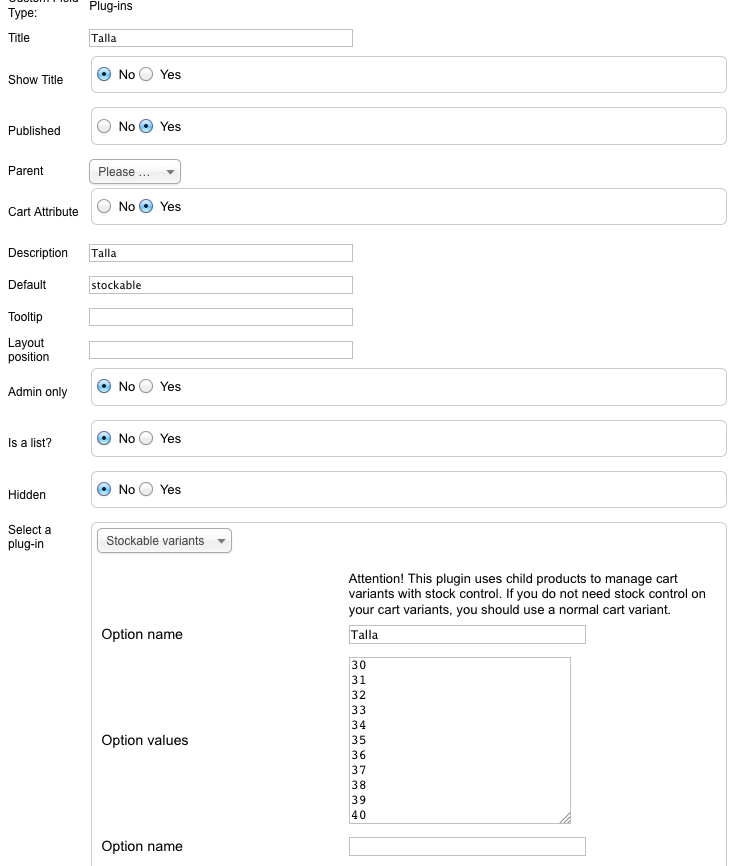The height and width of the screenshot is (866, 735).
Task: Click the empty second Option name field
Action: coord(467,847)
